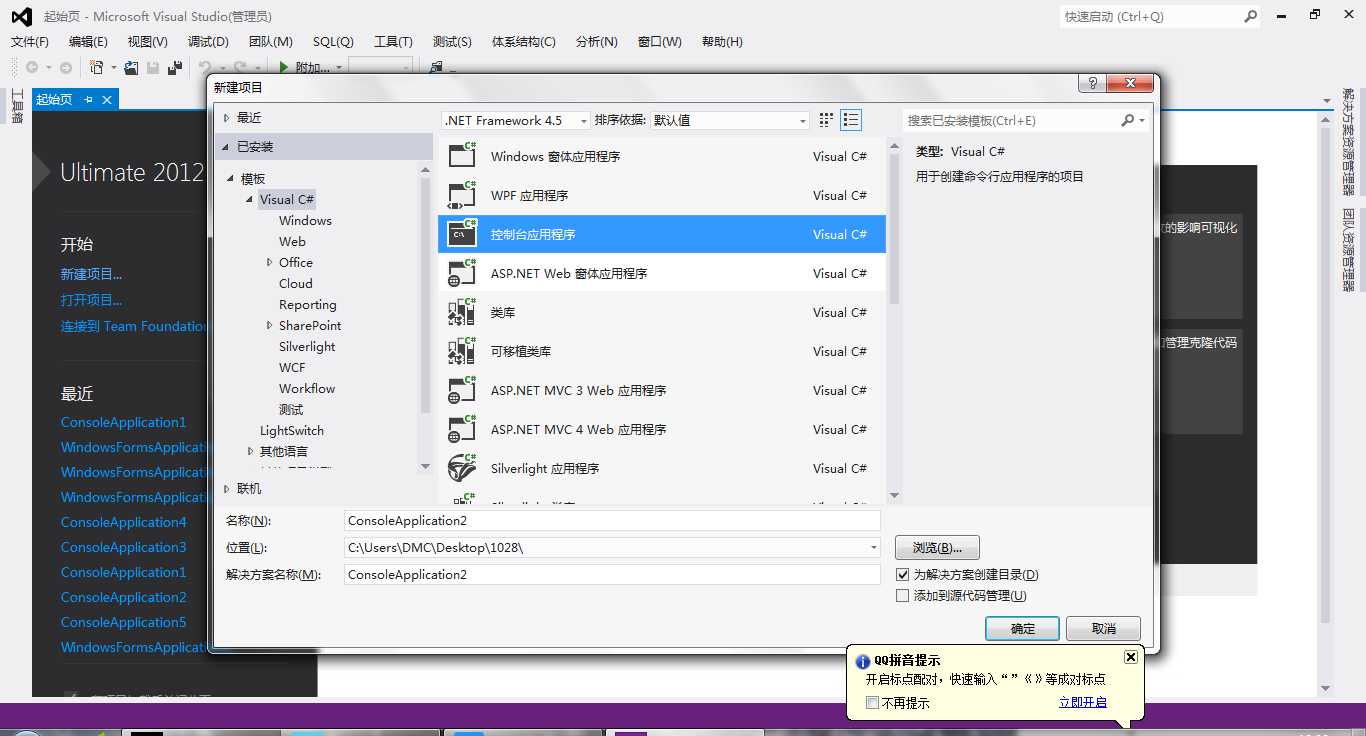
Task: Open recent project ConsoleApplication5 link
Action: pos(123,622)
